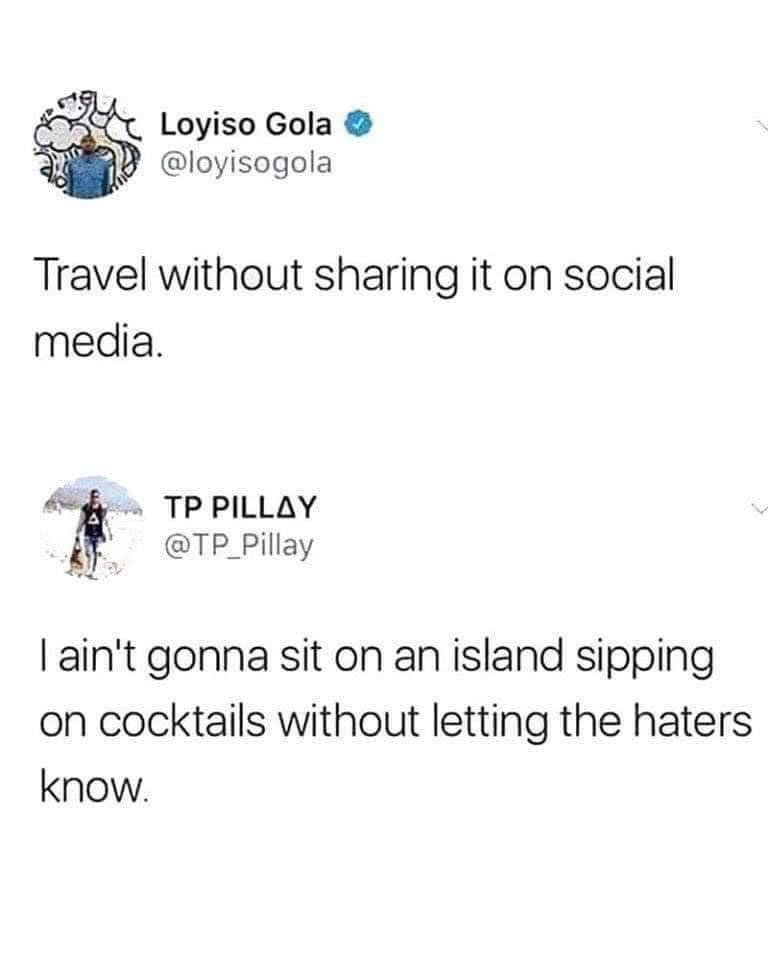The height and width of the screenshot is (960, 768).
Task: Visit the @TP_Pillay handle link
Action: tap(238, 546)
